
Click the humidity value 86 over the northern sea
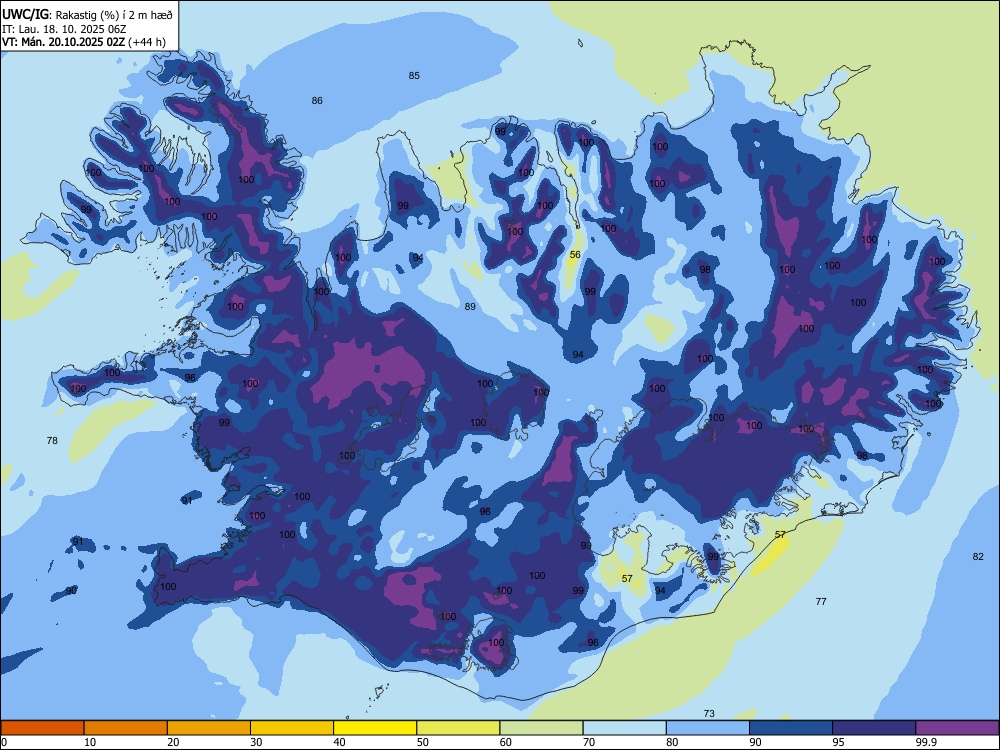click(x=317, y=100)
